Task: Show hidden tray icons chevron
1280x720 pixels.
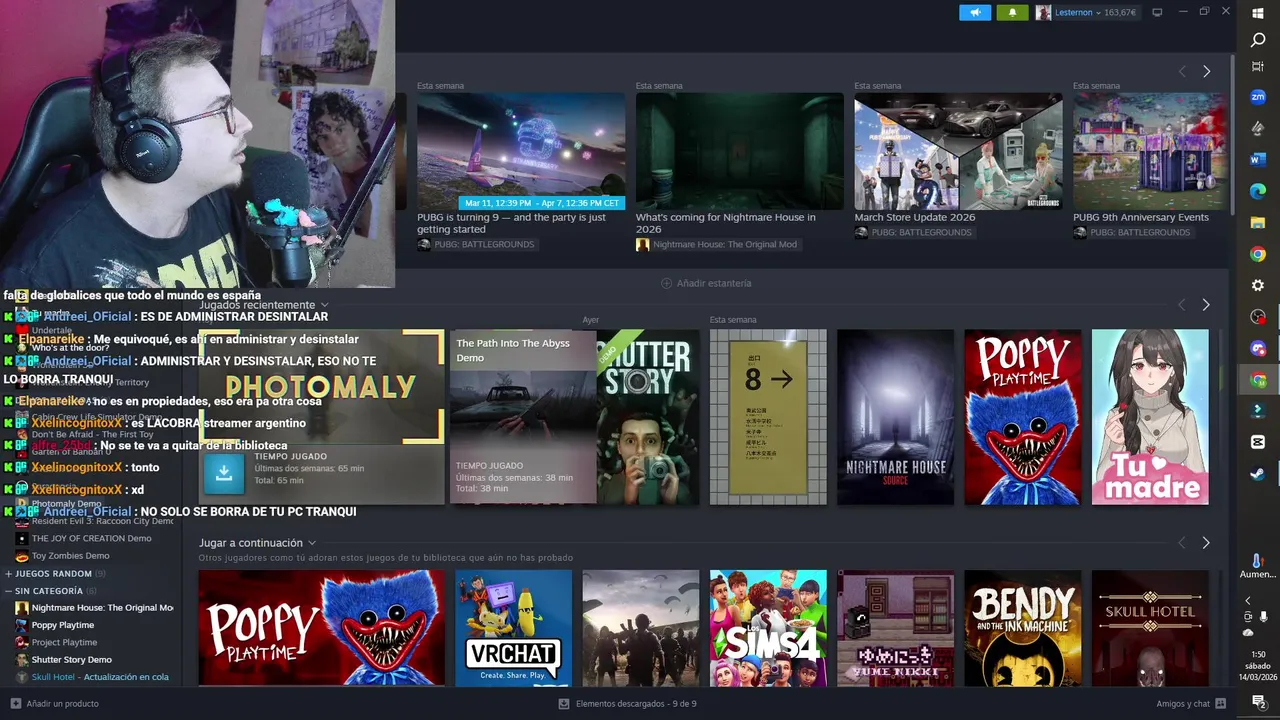Action: [x=1248, y=601]
